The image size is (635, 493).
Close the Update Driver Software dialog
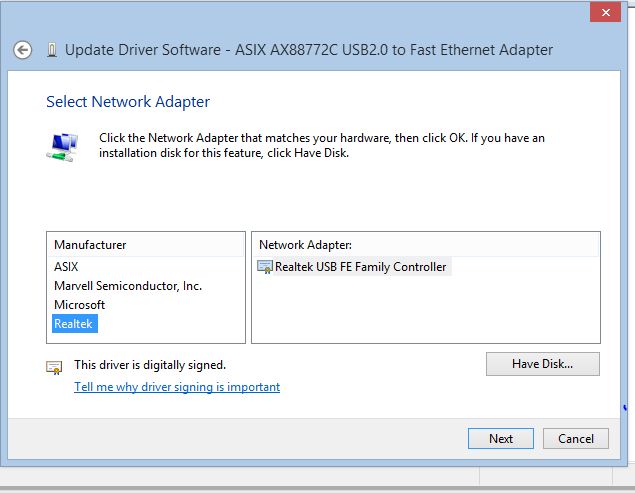tap(605, 12)
